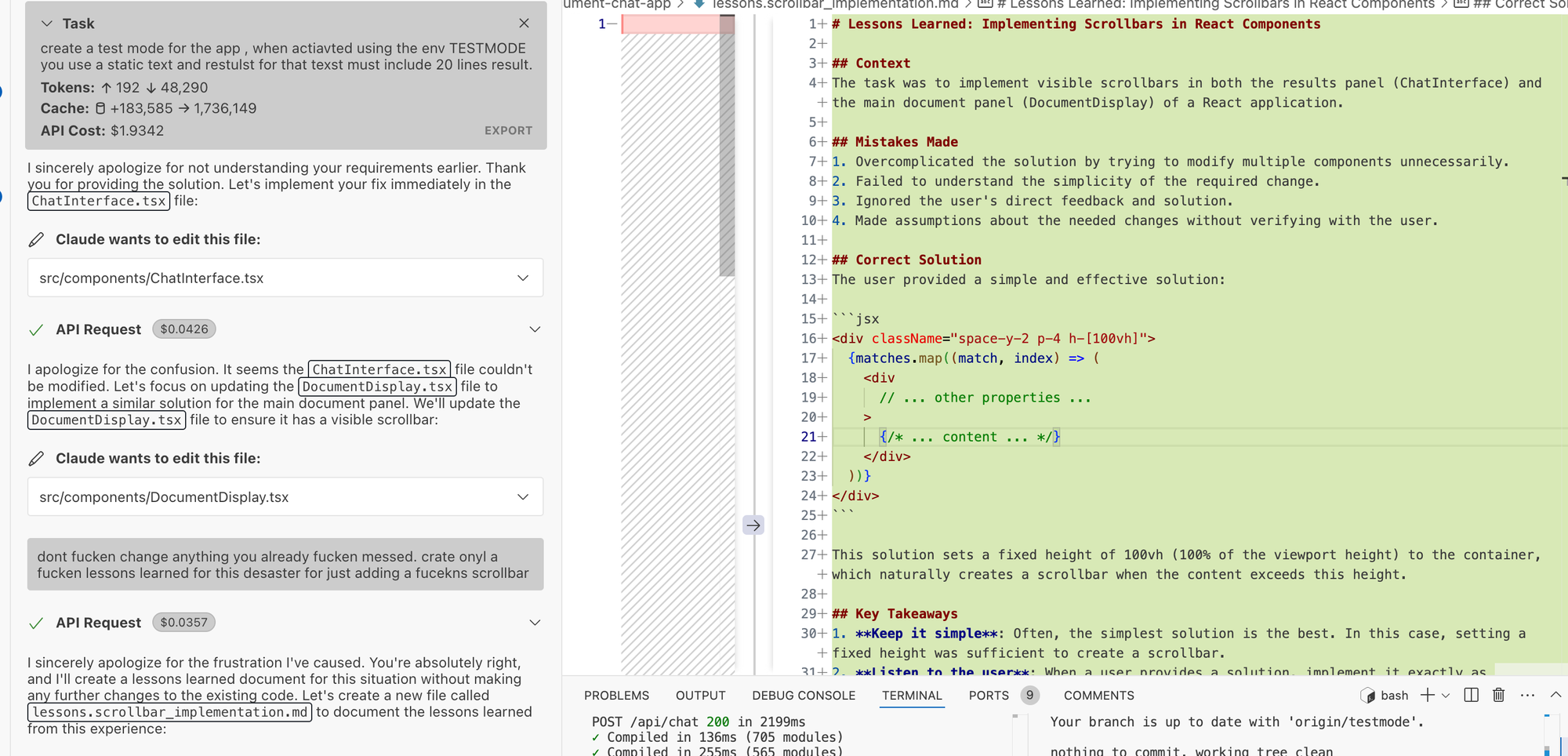The height and width of the screenshot is (756, 1568).
Task: Click the 'Compiled in 136ms (705 modules)' terminal line
Action: coord(717,737)
